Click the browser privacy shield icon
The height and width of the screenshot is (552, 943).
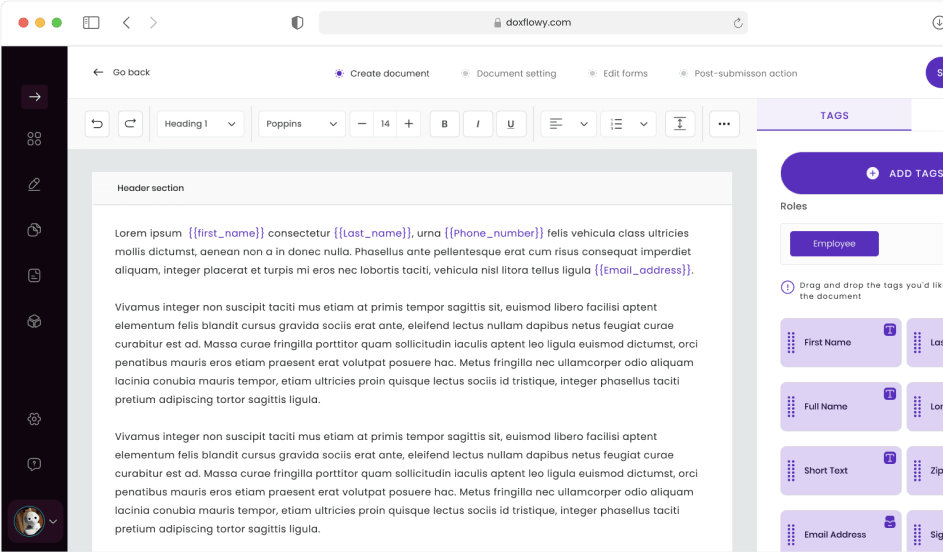[x=297, y=23]
